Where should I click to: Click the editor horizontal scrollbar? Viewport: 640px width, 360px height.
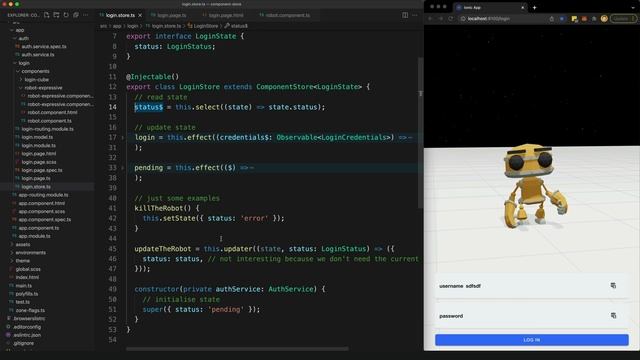pos(237,349)
